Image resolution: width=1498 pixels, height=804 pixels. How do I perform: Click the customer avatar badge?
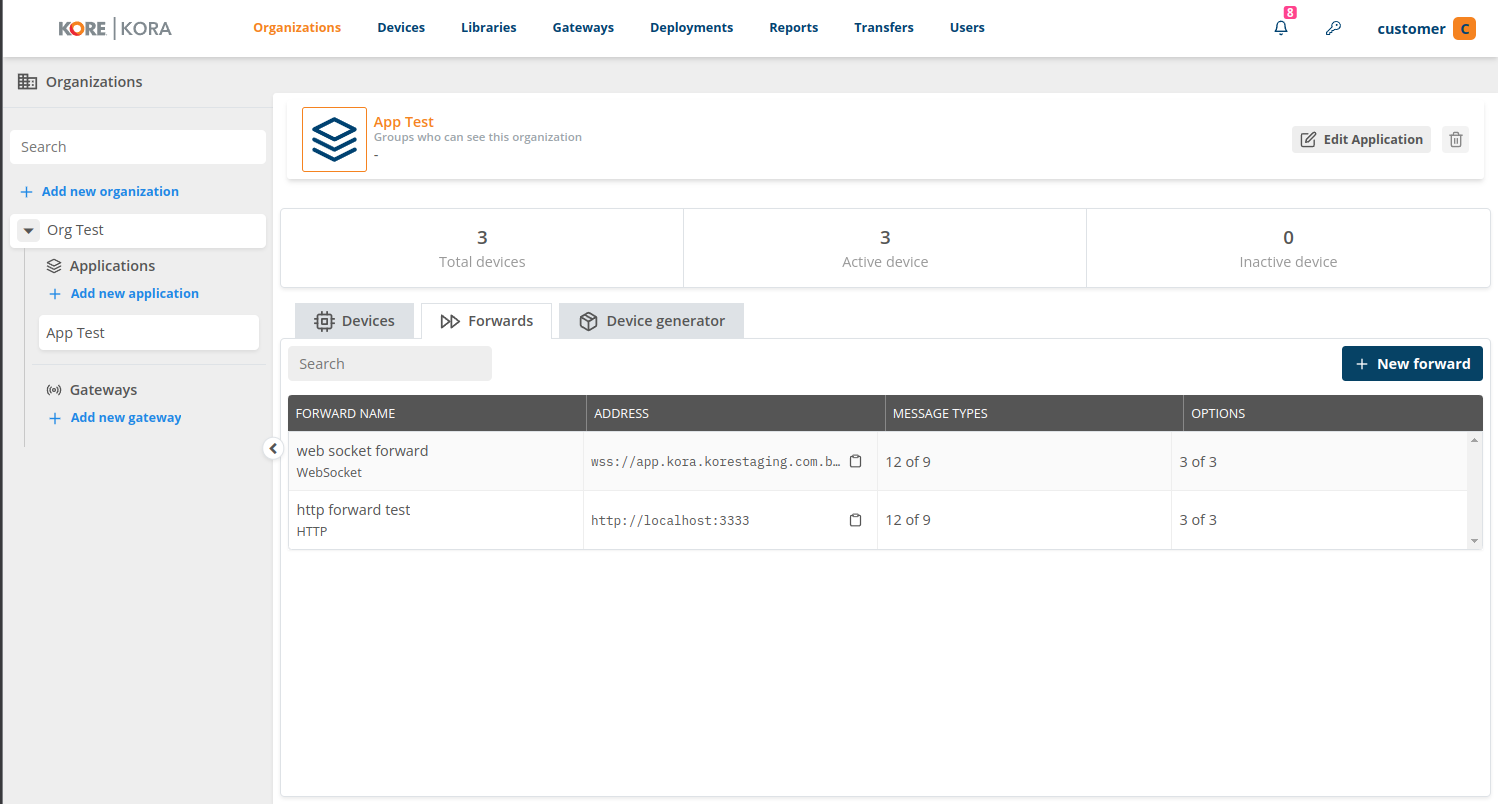(1464, 28)
